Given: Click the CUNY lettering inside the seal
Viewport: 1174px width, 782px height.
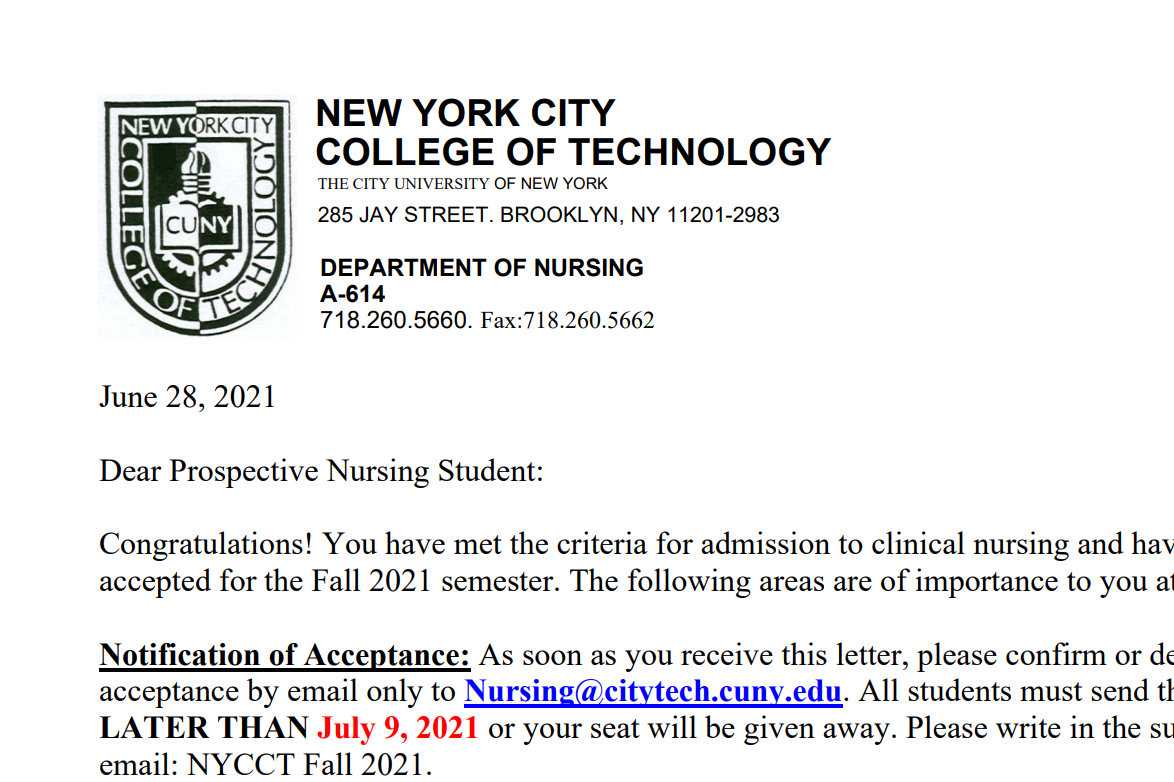Looking at the screenshot, I should (198, 225).
